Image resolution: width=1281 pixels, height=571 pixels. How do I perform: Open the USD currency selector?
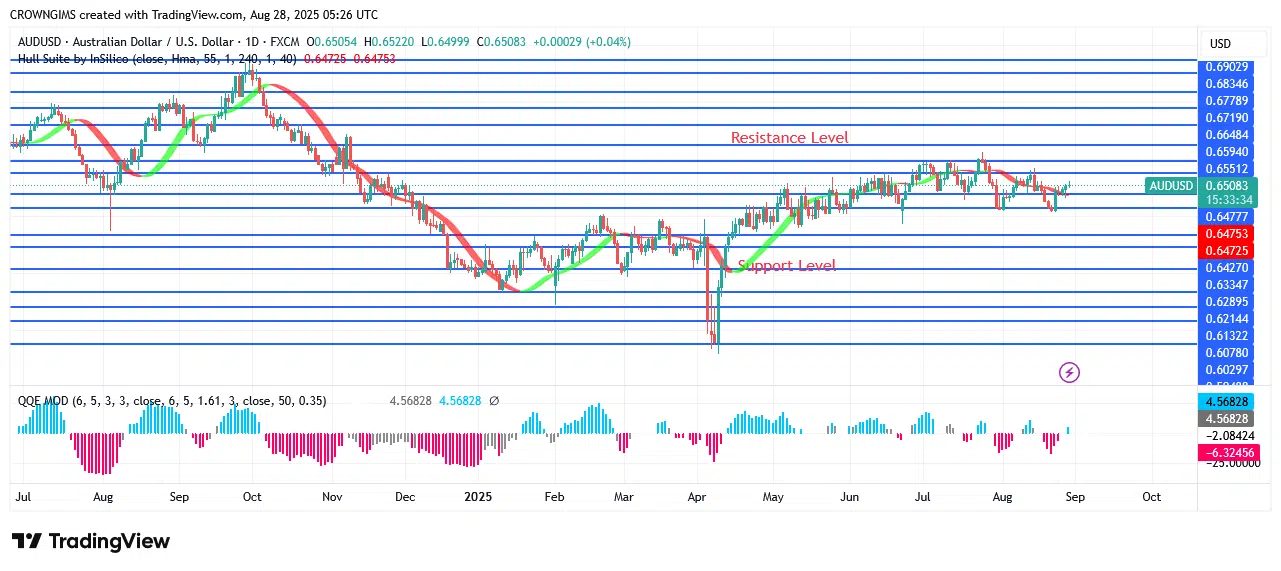(x=1220, y=44)
